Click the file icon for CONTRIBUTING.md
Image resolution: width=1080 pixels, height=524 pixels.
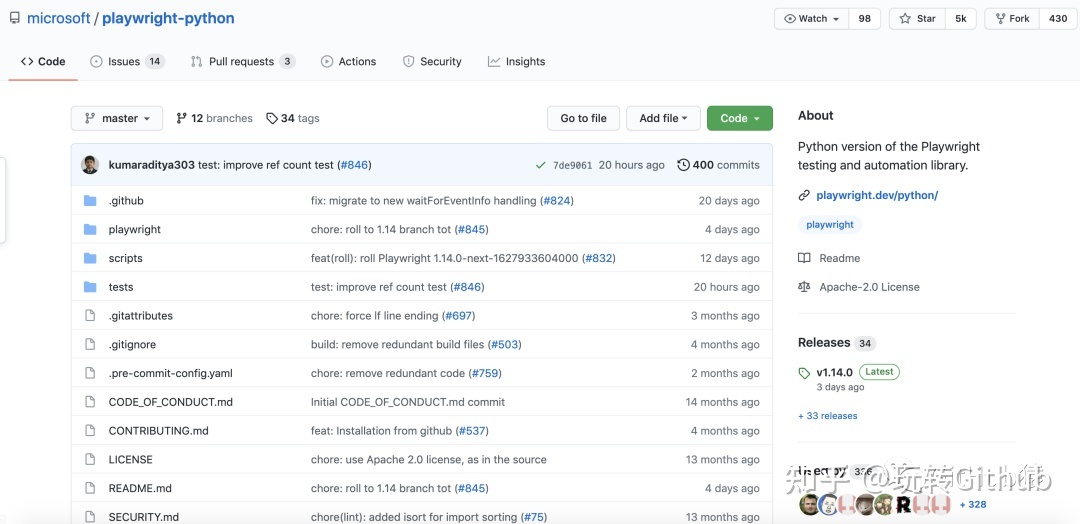90,430
